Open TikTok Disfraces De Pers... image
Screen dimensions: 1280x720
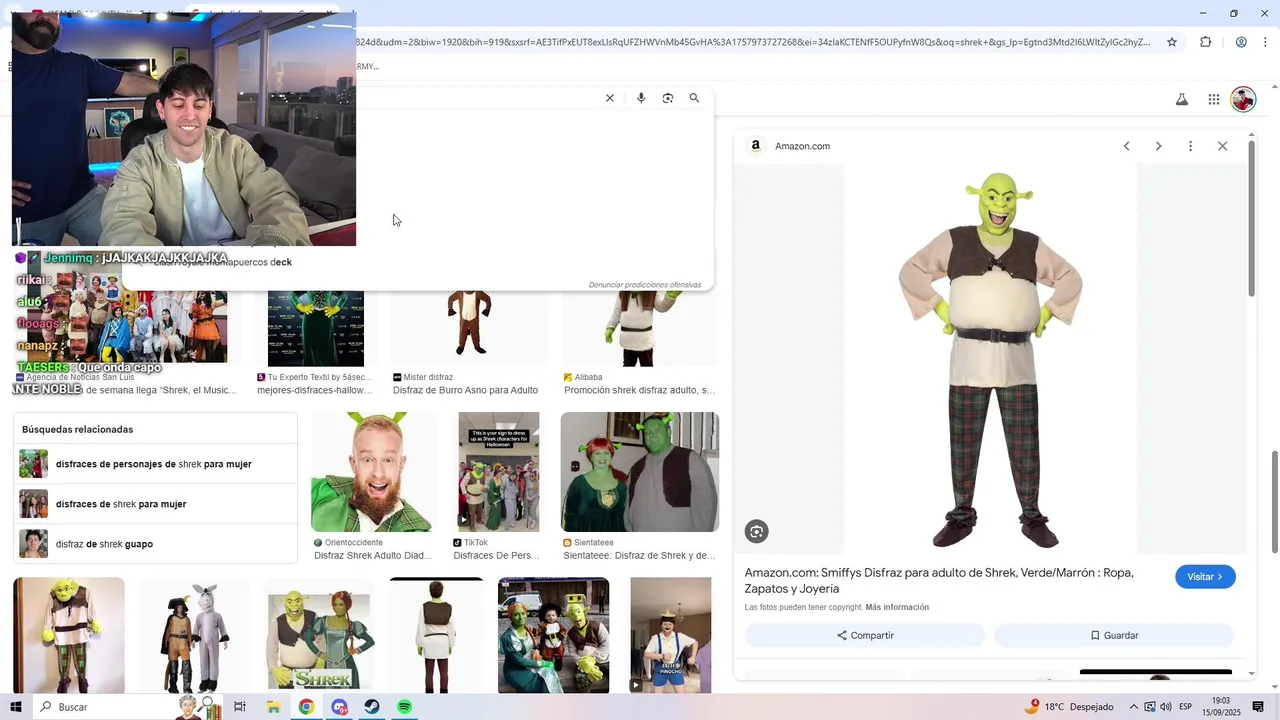(x=499, y=472)
